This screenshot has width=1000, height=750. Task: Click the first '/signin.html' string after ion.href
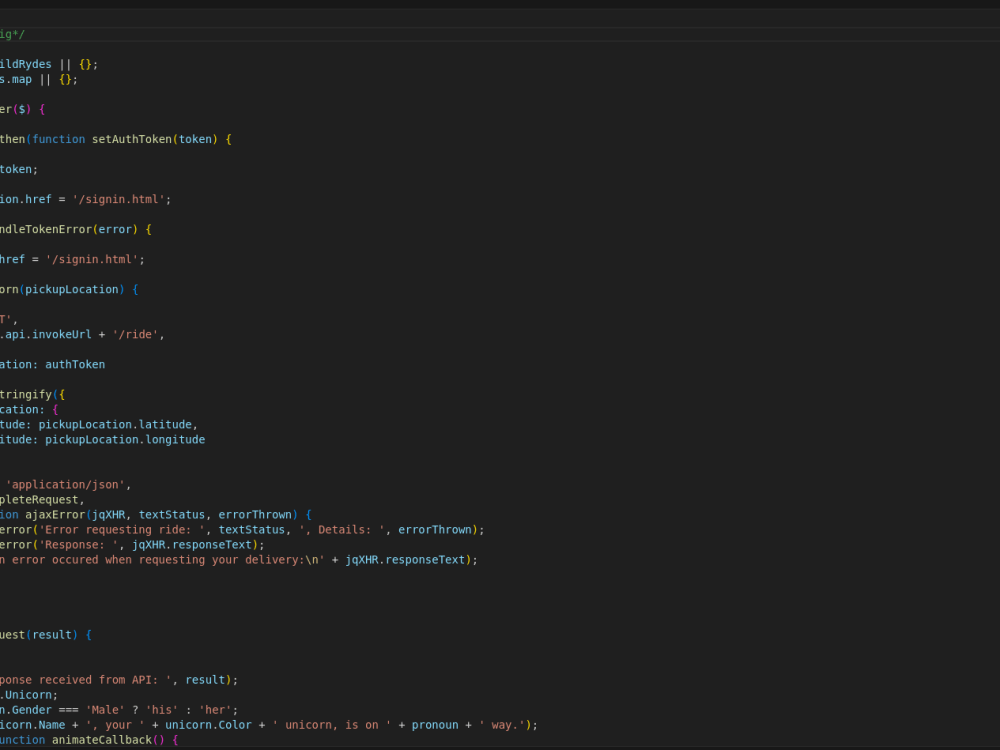(x=118, y=199)
